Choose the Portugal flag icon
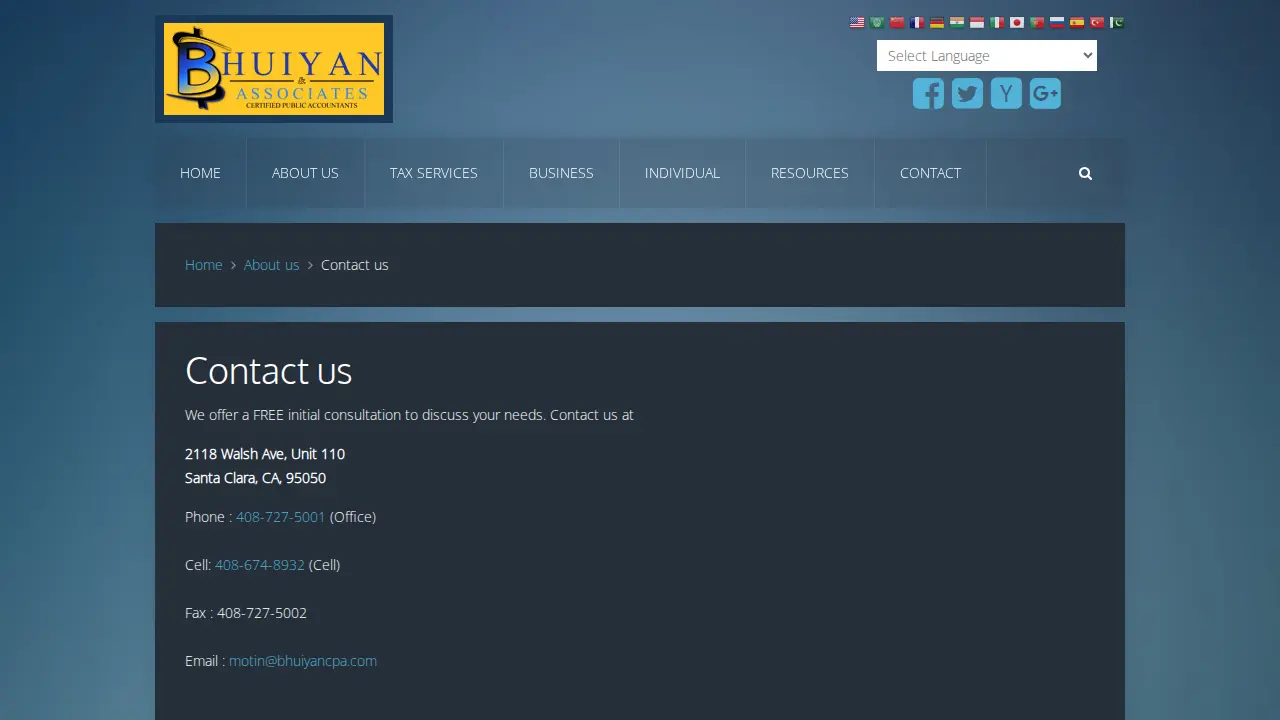Viewport: 1280px width, 720px height. [x=1037, y=23]
